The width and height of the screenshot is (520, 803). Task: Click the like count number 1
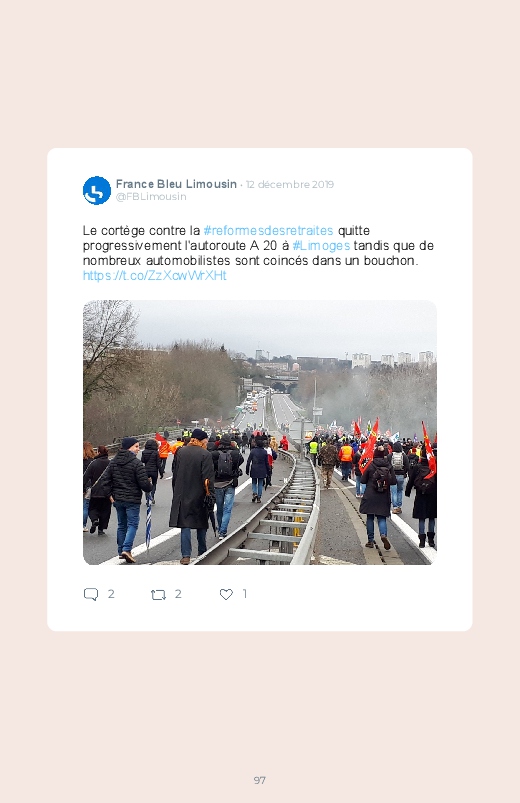click(x=245, y=594)
